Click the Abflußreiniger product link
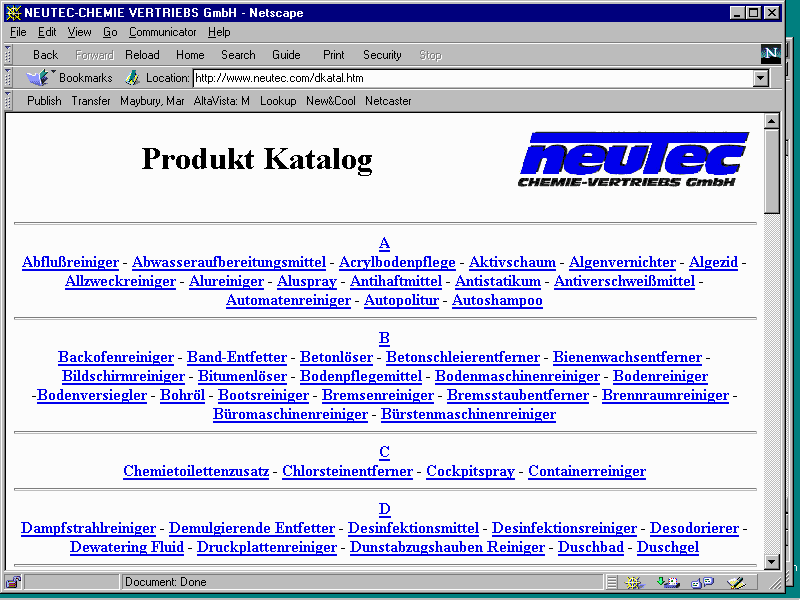800x600 pixels. [70, 262]
